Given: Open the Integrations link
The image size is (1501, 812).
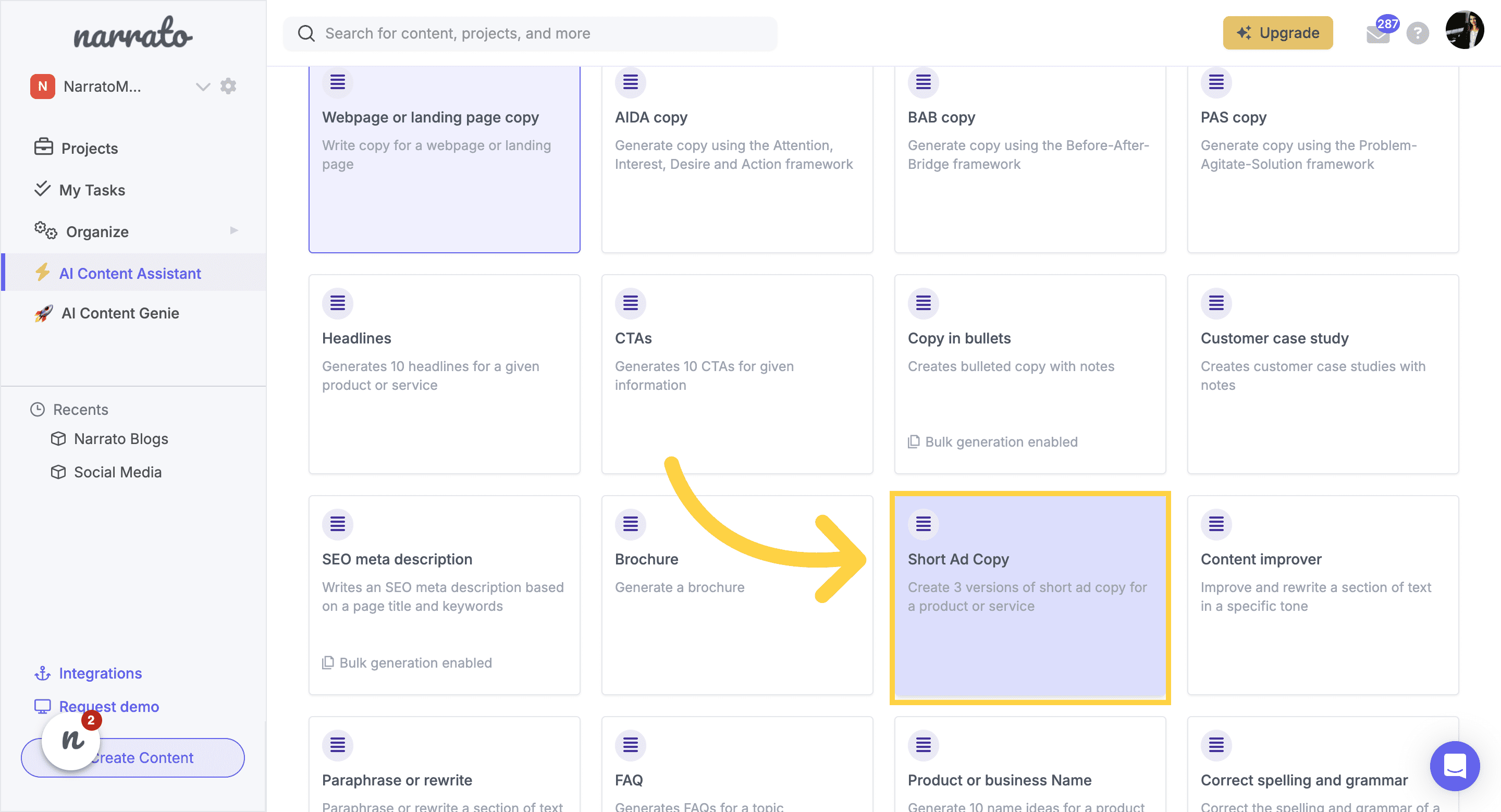Looking at the screenshot, I should coord(100,673).
